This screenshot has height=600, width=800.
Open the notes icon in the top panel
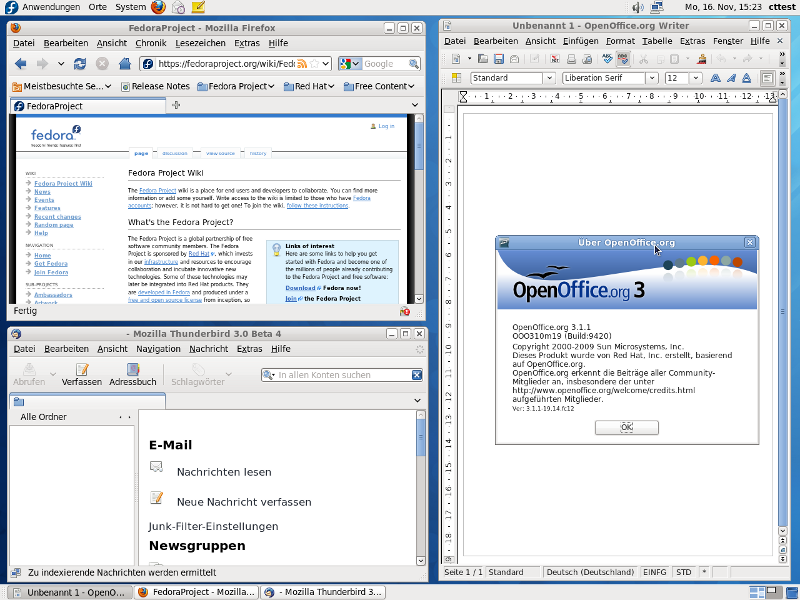pos(198,7)
